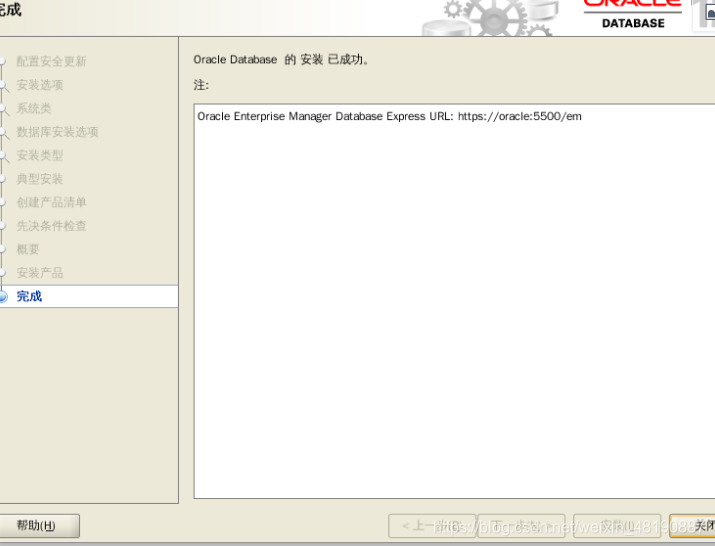This screenshot has width=715, height=546.
Task: Click the highlighted 完成 step bullet icon
Action: click(x=3, y=296)
